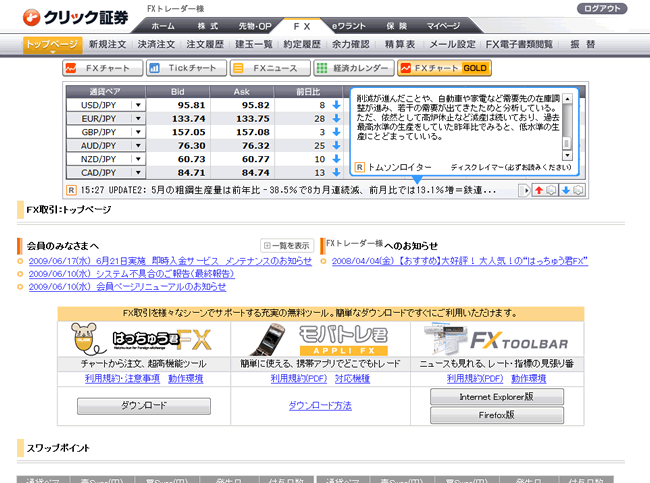
Task: Open 6月21日実施 即時入金サービス notice link
Action: (x=170, y=261)
